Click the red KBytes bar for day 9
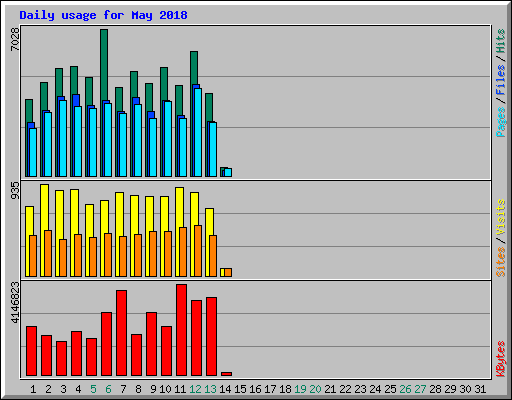The height and width of the screenshot is (400, 512). (151, 344)
